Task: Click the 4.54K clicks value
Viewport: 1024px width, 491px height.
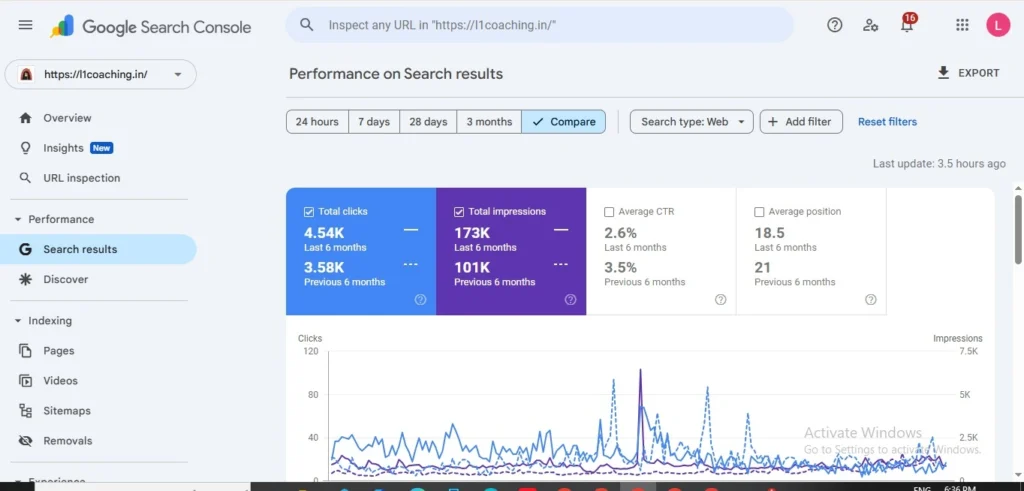Action: click(x=324, y=232)
